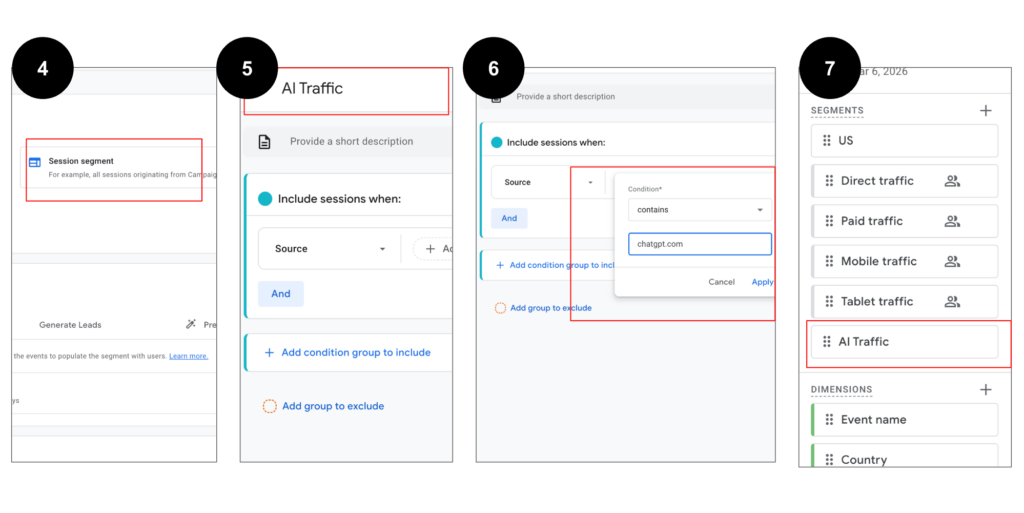Image resolution: width=1024 pixels, height=513 pixels.
Task: Click the drag handle of the AI Traffic segment
Action: tap(827, 342)
